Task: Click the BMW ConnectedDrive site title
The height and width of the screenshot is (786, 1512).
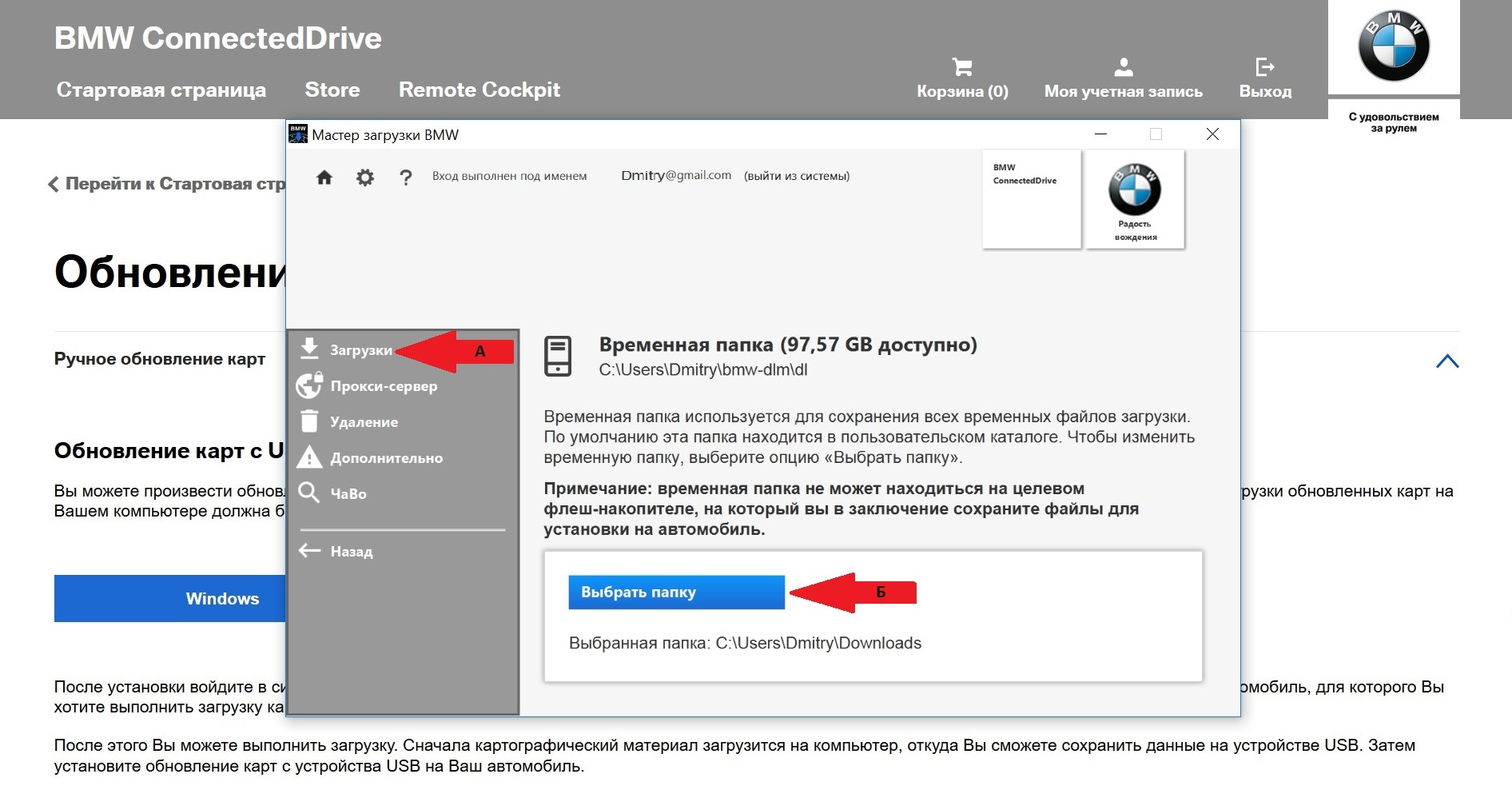Action: coord(218,38)
